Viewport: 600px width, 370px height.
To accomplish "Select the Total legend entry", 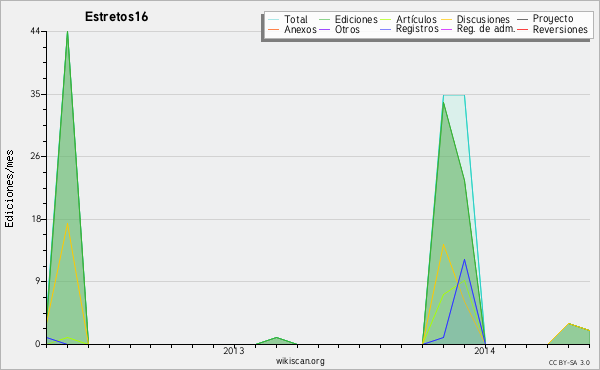I will point(296,19).
